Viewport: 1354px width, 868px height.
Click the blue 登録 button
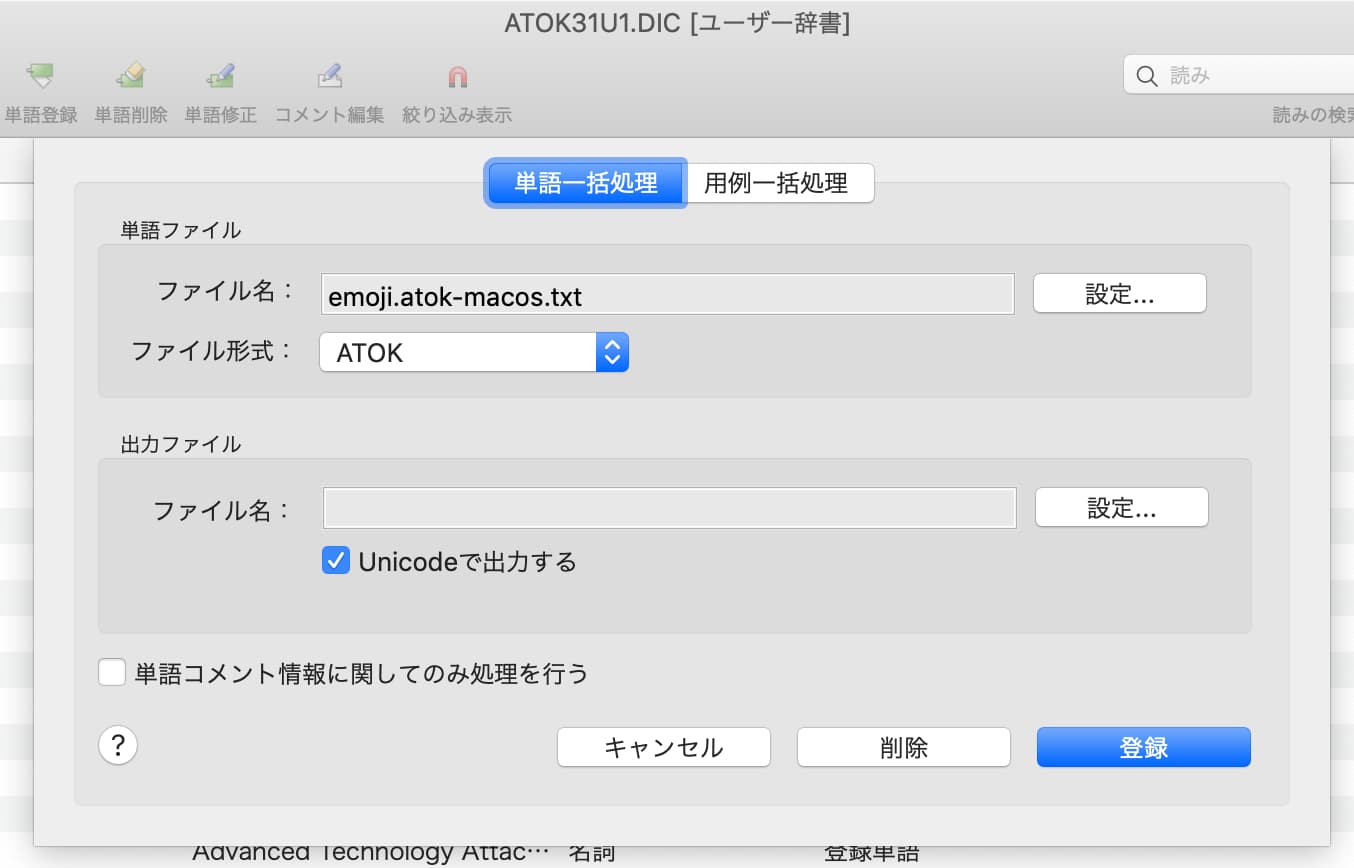(1143, 747)
